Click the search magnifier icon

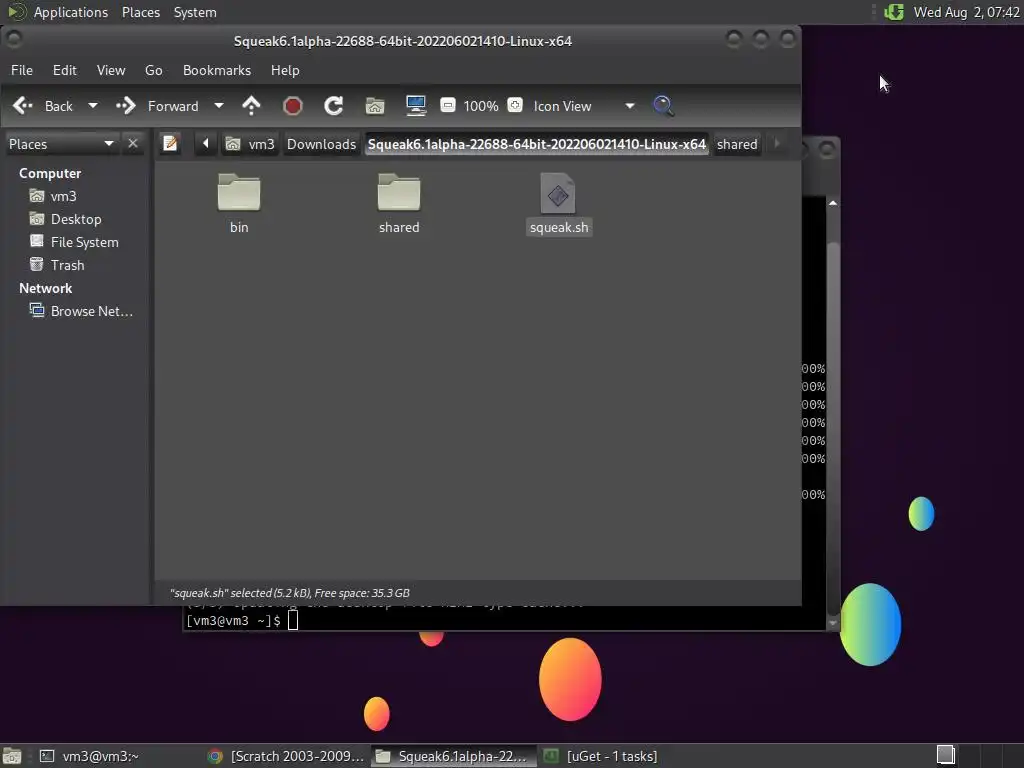click(664, 106)
